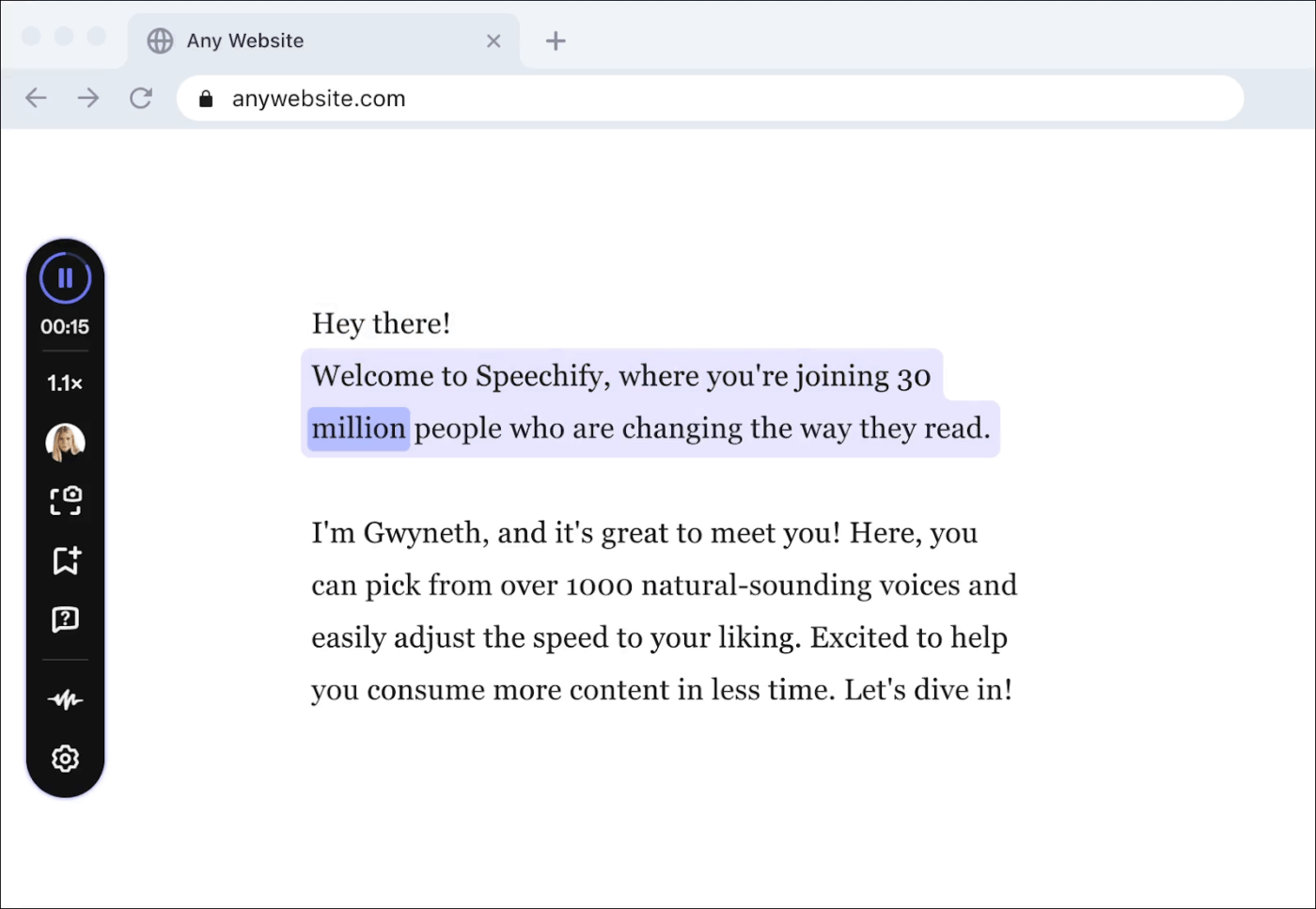Click the 00:15 elapsed time display
This screenshot has height=909, width=1316.
[65, 327]
